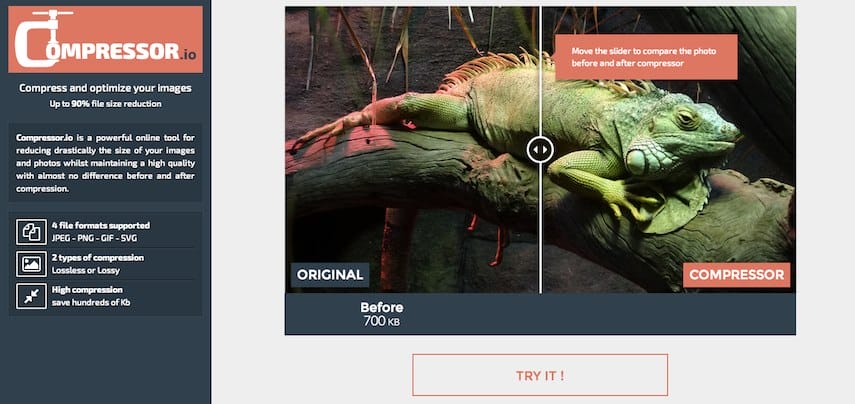
Task: Select the JPEG - PNG - GIF - SVG line
Action: pos(92,238)
